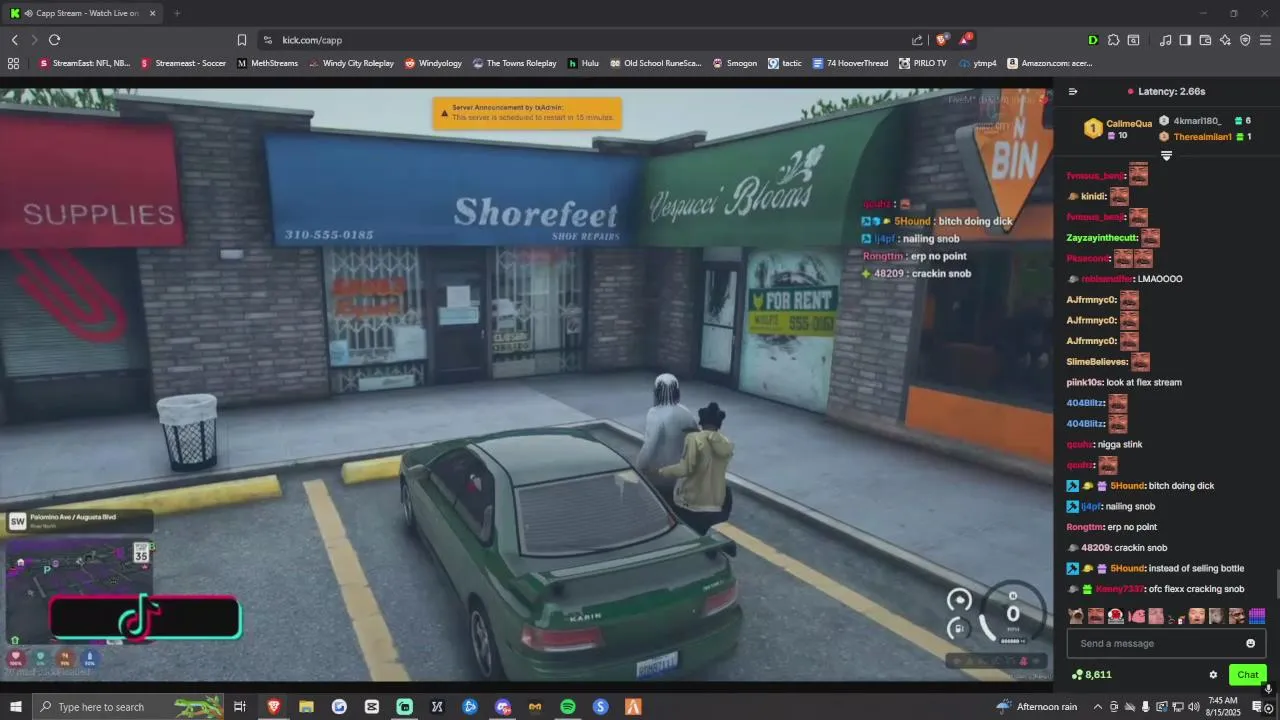The image size is (1280, 720).
Task: Toggle the browser sidebar panel icon
Action: click(x=1185, y=40)
